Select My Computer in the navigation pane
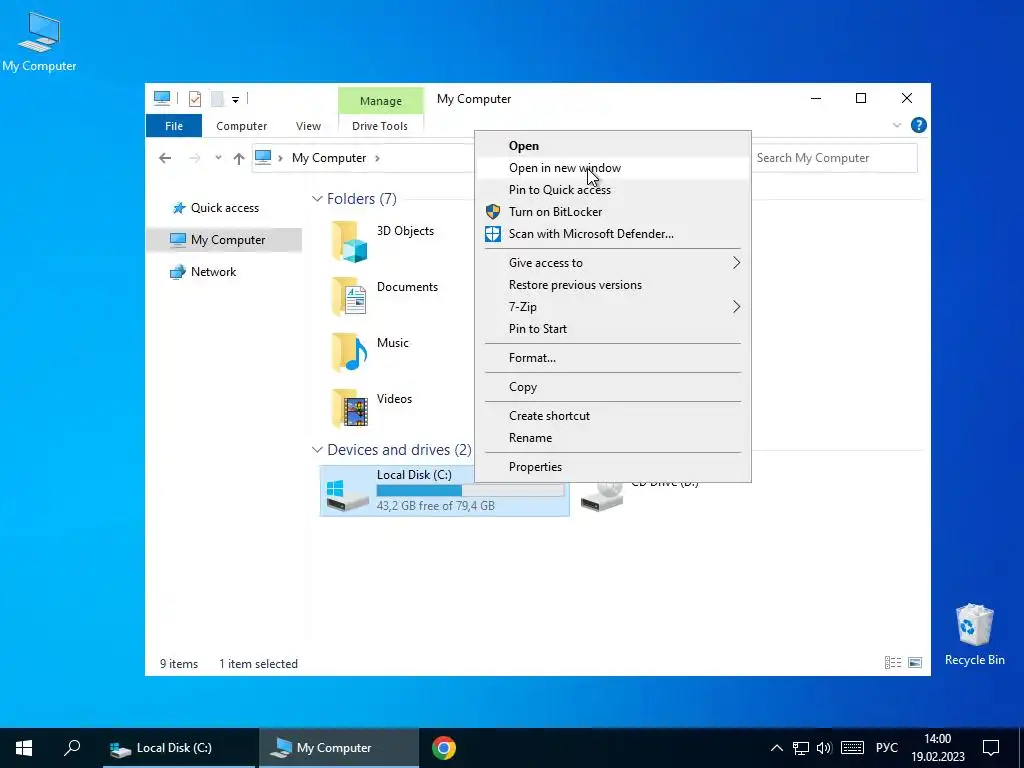 [x=224, y=240]
